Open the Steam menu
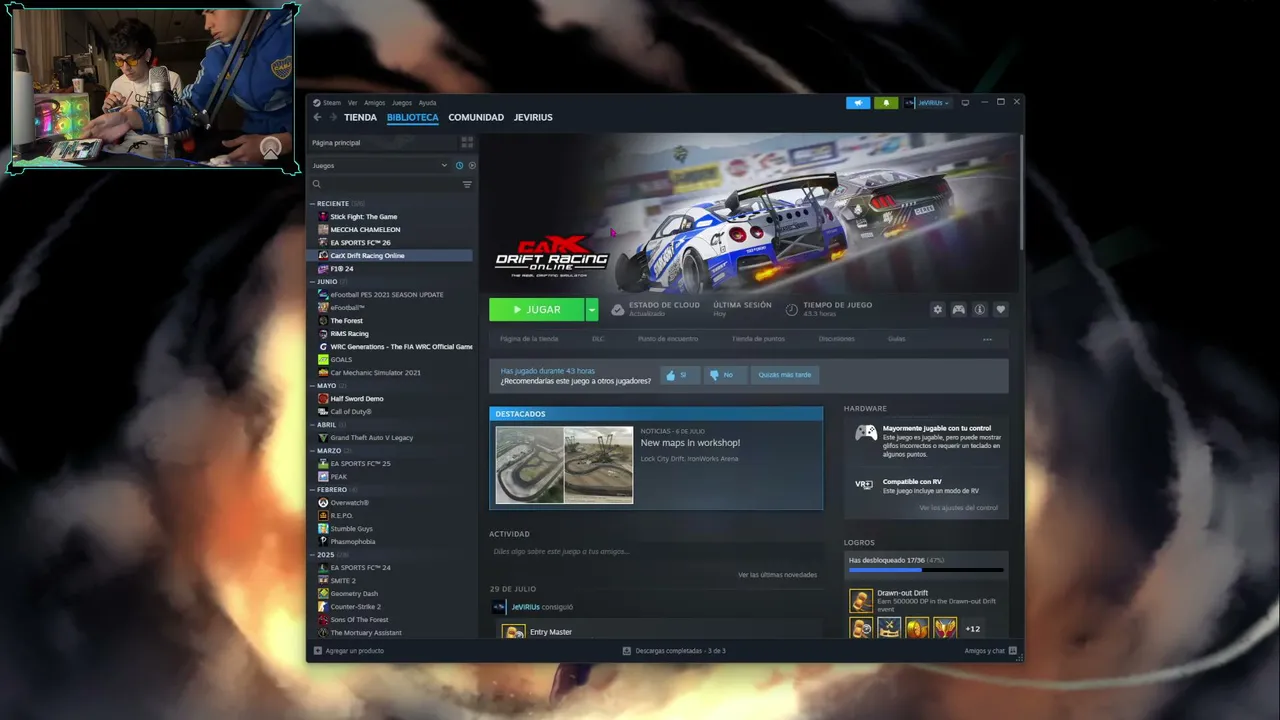Viewport: 1280px width, 720px height. (331, 103)
